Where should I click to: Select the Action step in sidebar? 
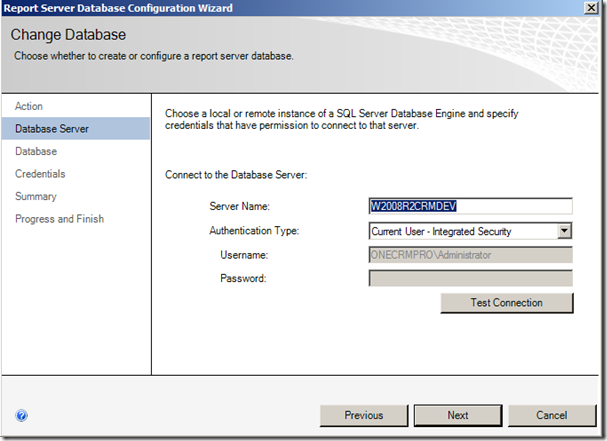tap(29, 106)
